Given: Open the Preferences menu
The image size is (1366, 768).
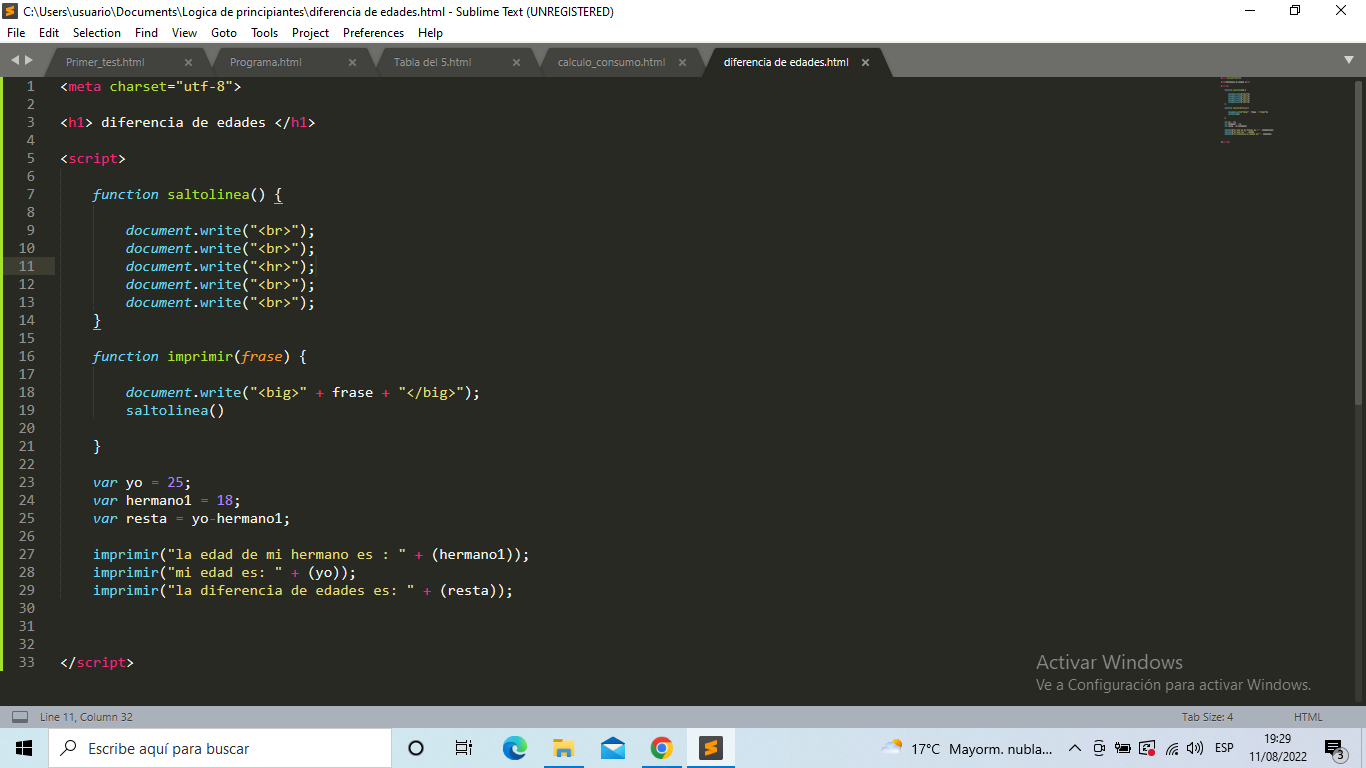Looking at the screenshot, I should click(x=373, y=33).
